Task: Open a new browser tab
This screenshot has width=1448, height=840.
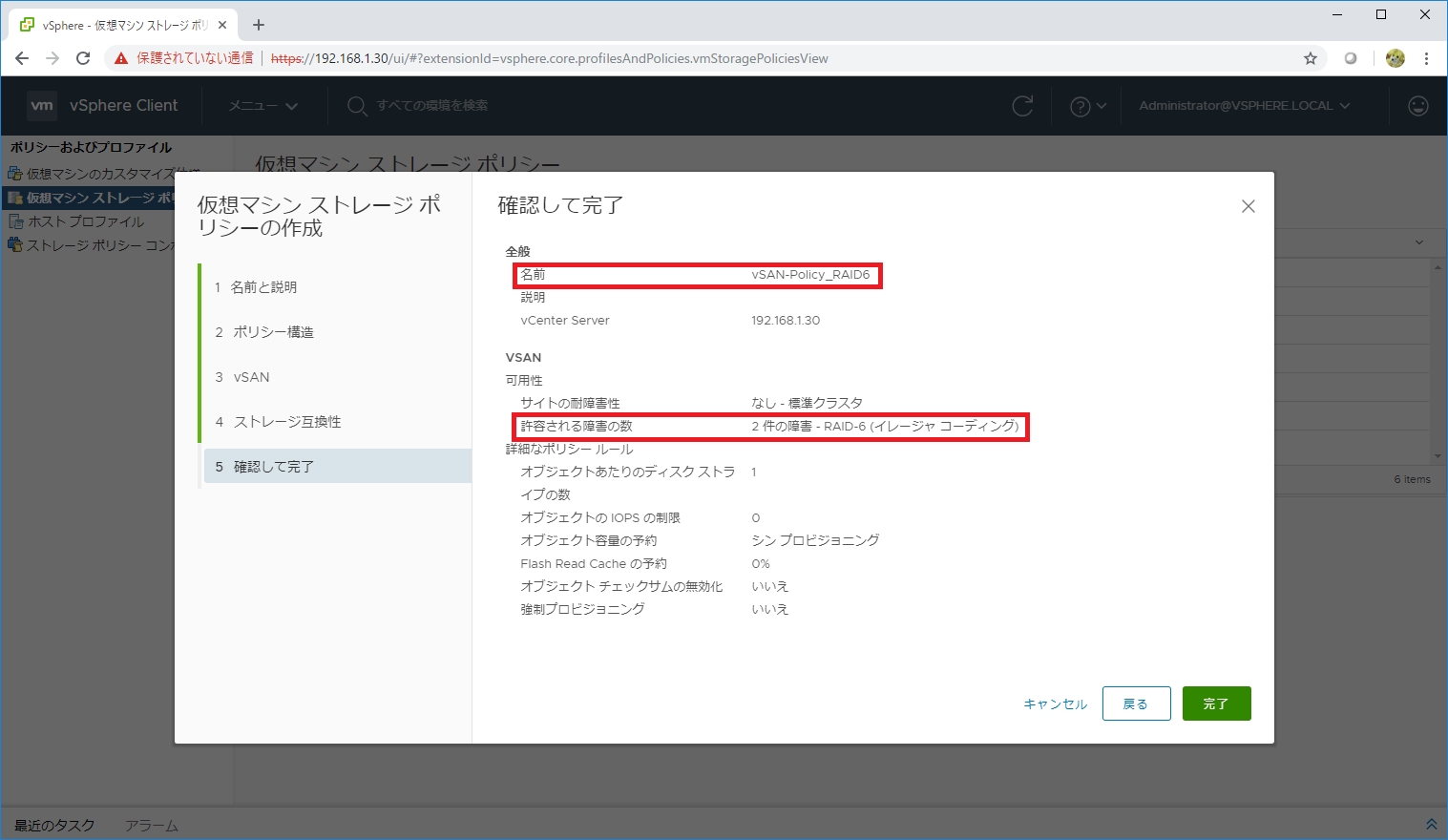Action: [x=259, y=25]
